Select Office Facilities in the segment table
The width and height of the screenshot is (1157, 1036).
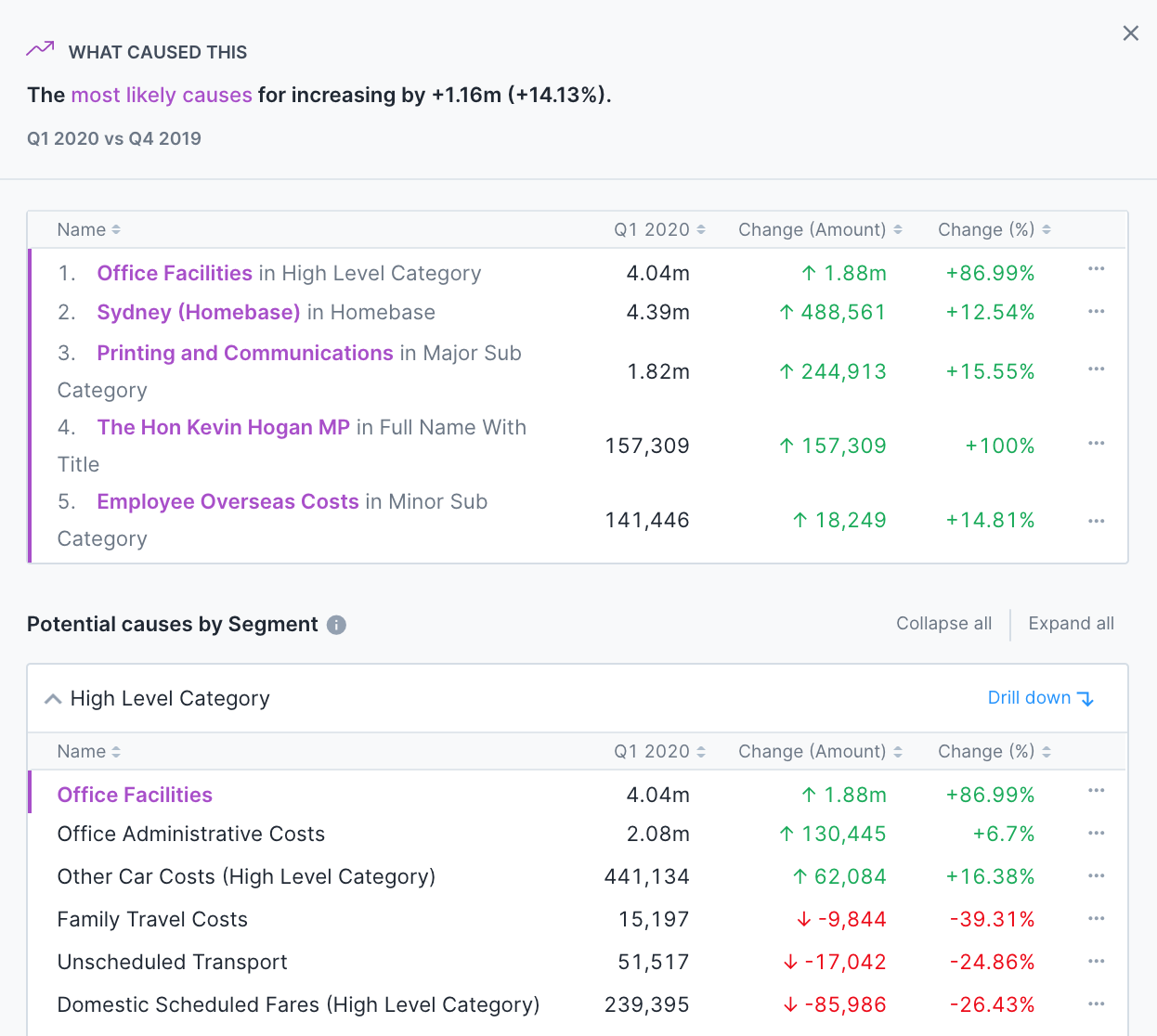coord(135,796)
